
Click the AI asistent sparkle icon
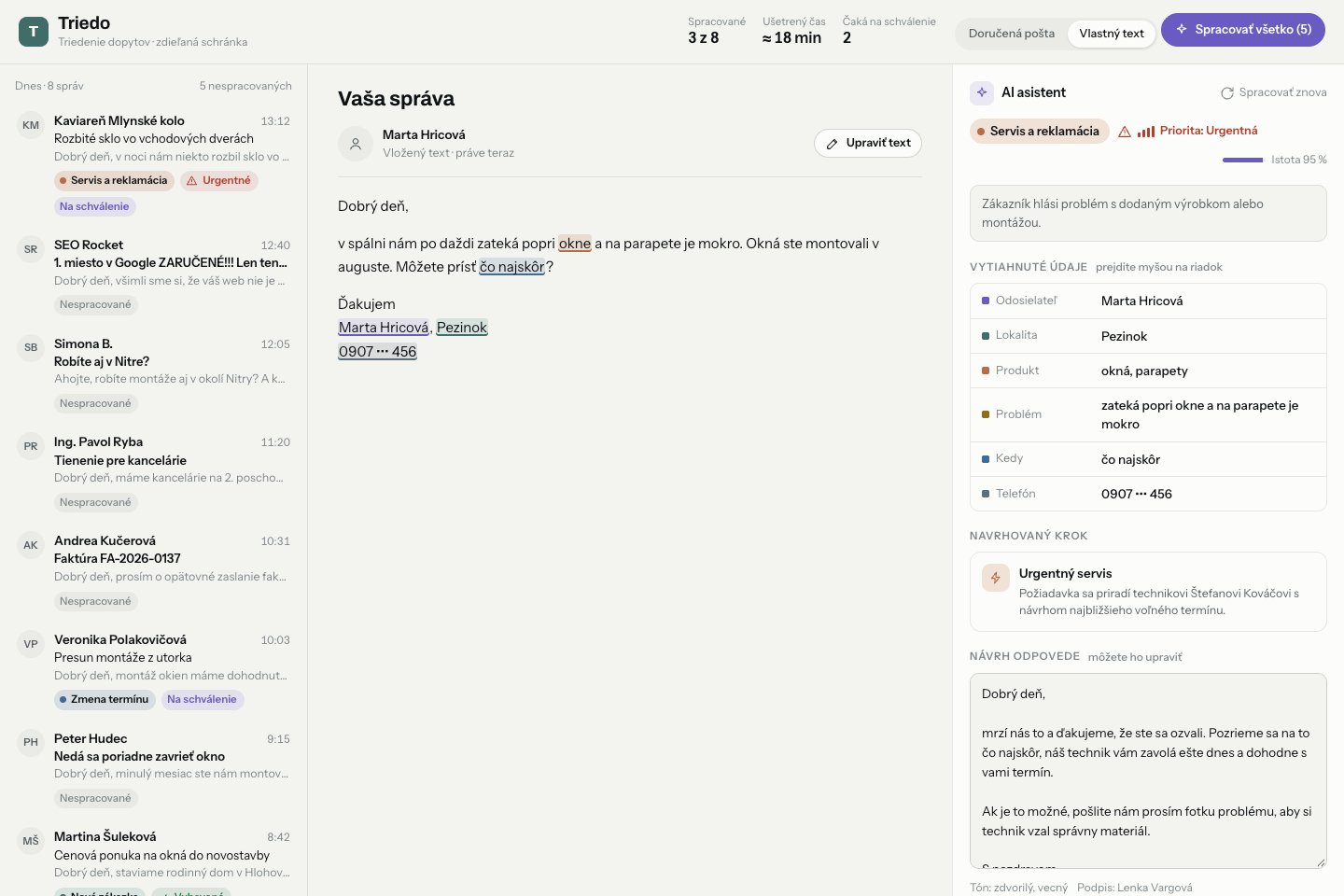click(x=982, y=92)
